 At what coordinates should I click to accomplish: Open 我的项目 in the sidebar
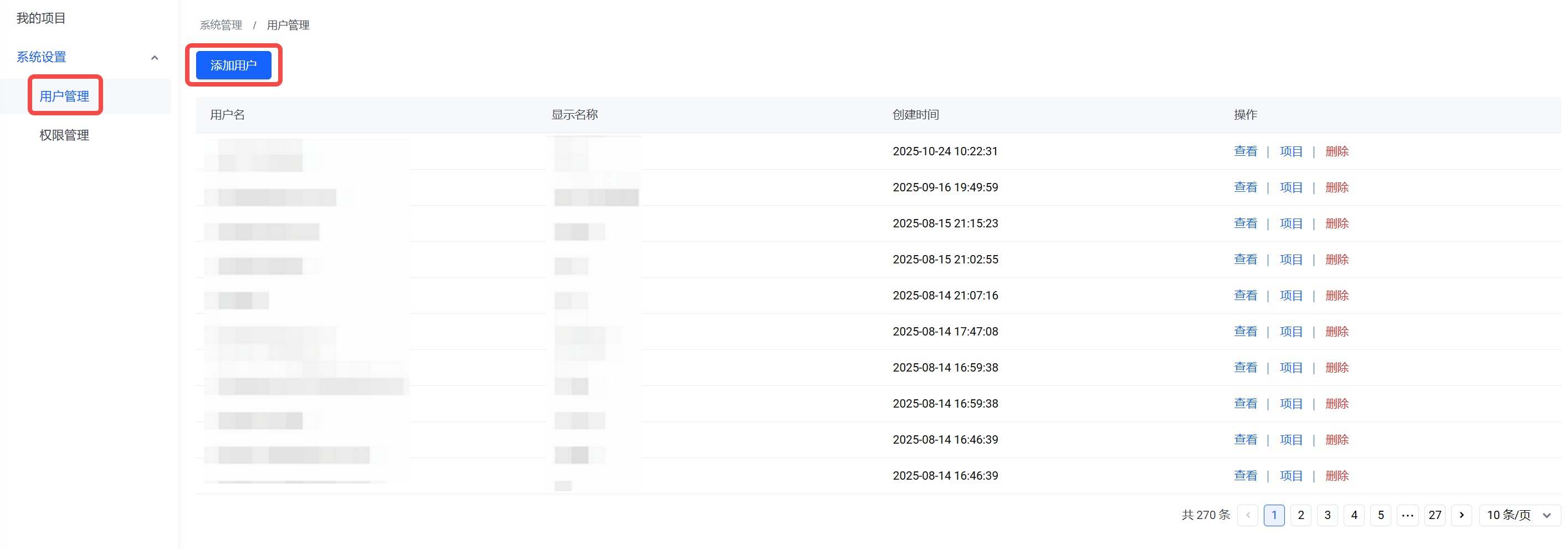41,18
